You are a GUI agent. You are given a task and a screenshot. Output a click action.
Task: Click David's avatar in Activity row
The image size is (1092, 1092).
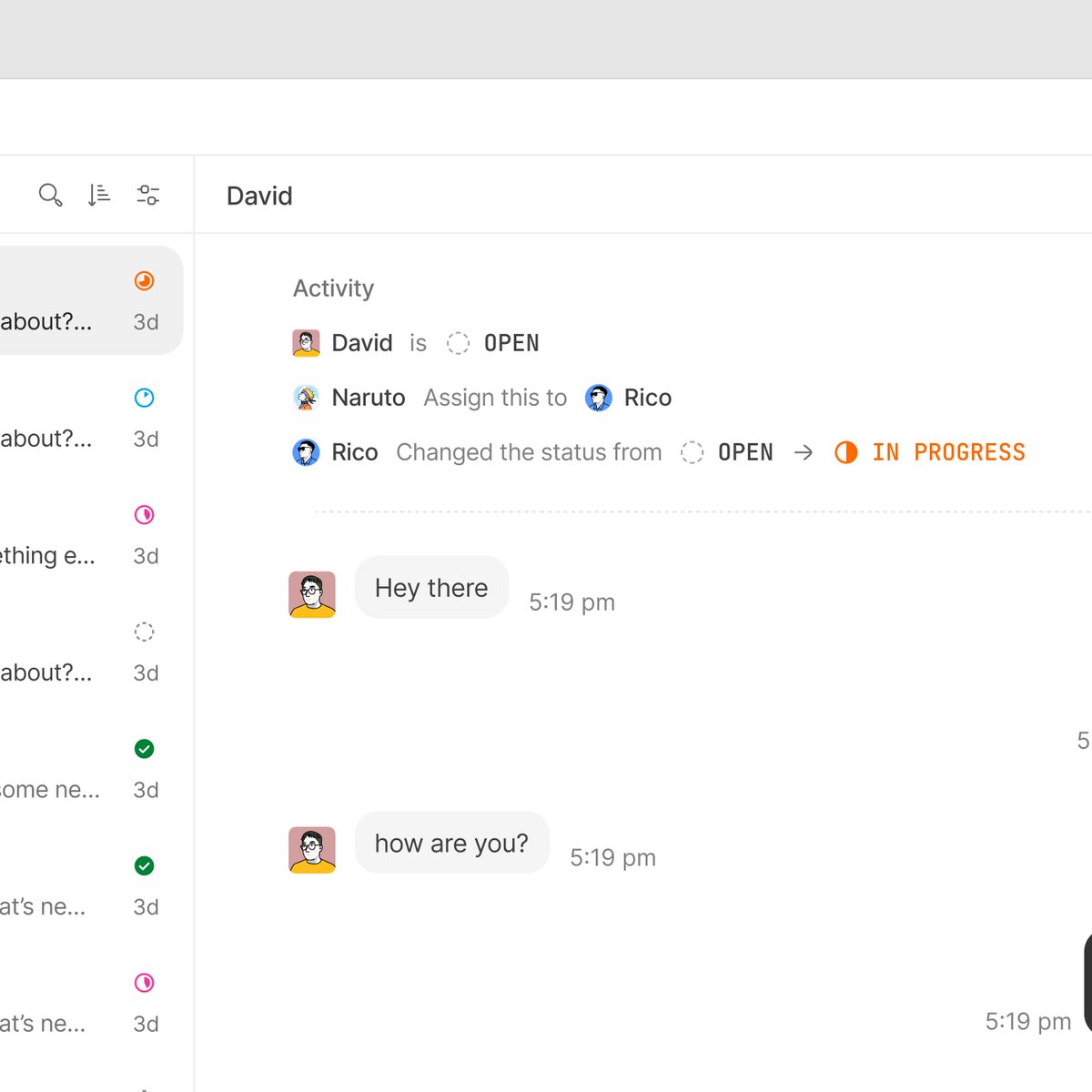pyautogui.click(x=306, y=343)
